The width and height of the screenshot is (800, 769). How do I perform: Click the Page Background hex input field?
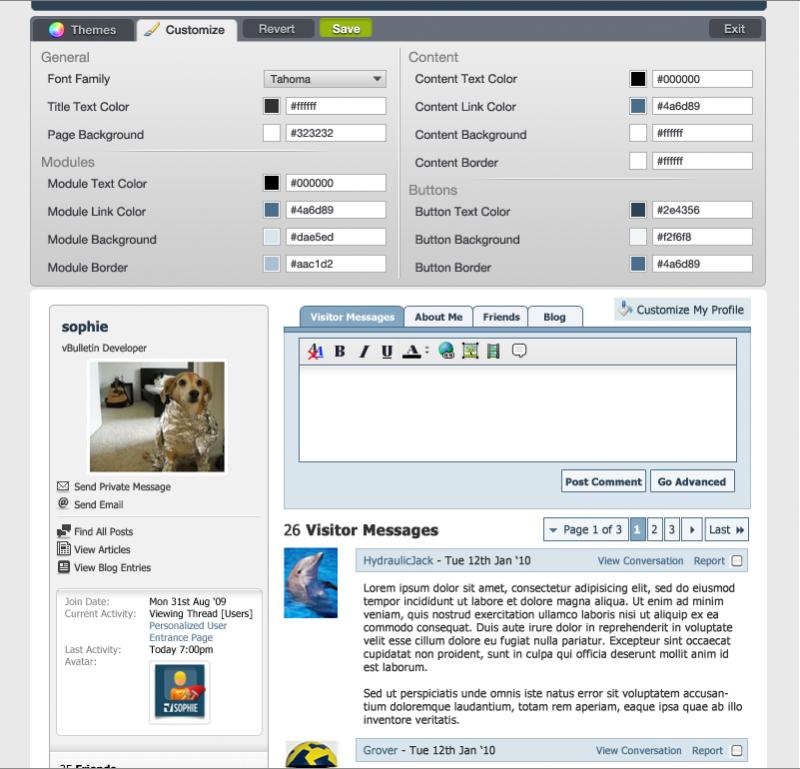(x=335, y=134)
